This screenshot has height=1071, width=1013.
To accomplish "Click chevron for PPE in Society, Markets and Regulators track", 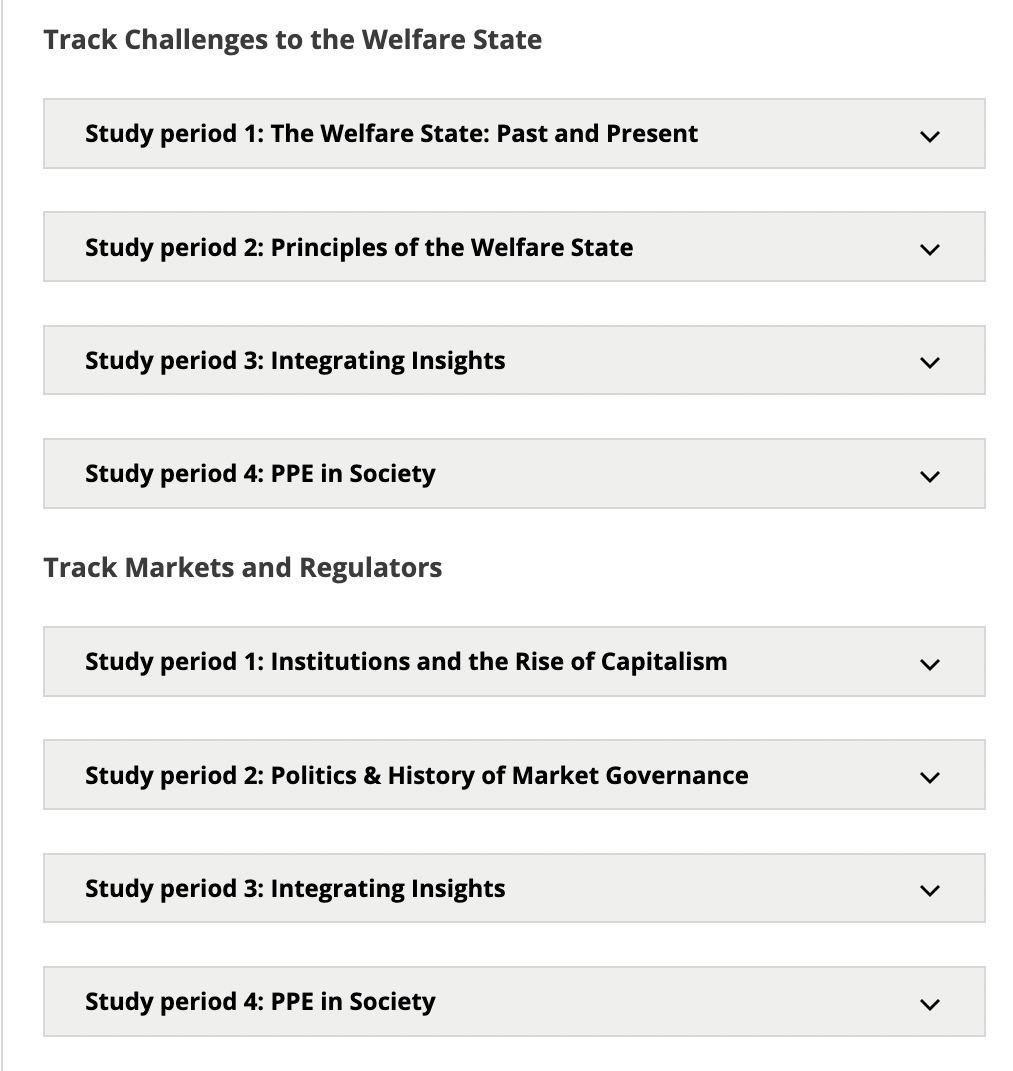I will [x=930, y=1004].
